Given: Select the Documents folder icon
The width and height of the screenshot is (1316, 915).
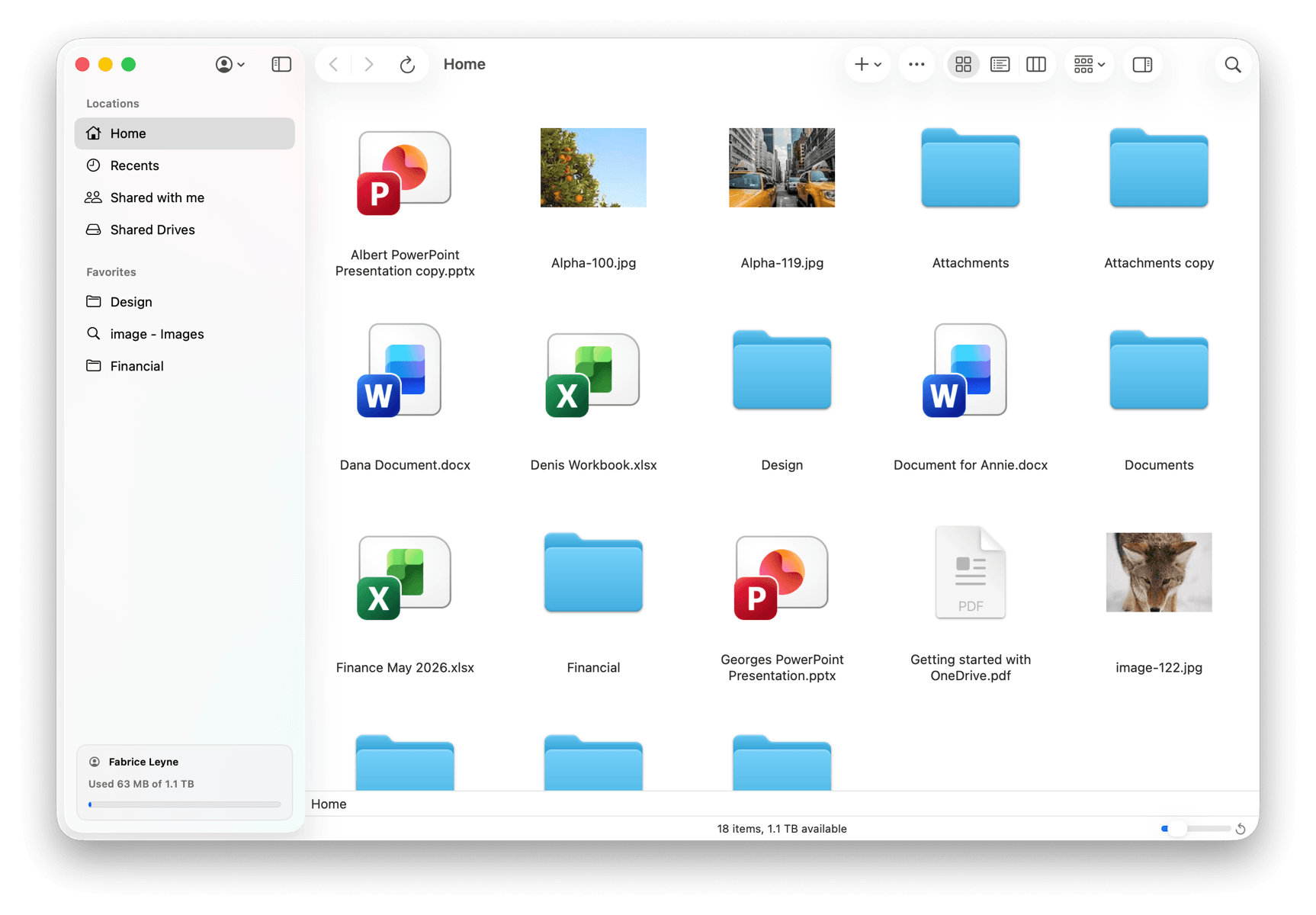Looking at the screenshot, I should [x=1158, y=370].
